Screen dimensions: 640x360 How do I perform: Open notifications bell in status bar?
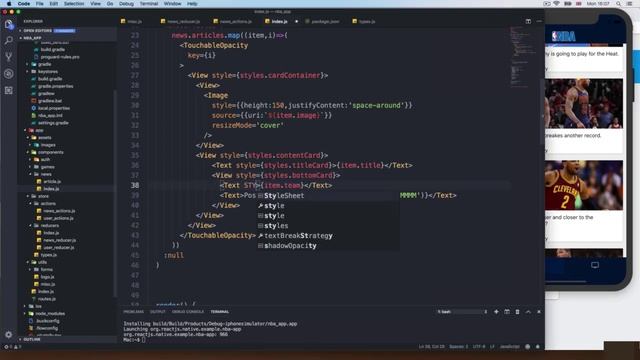click(x=538, y=347)
